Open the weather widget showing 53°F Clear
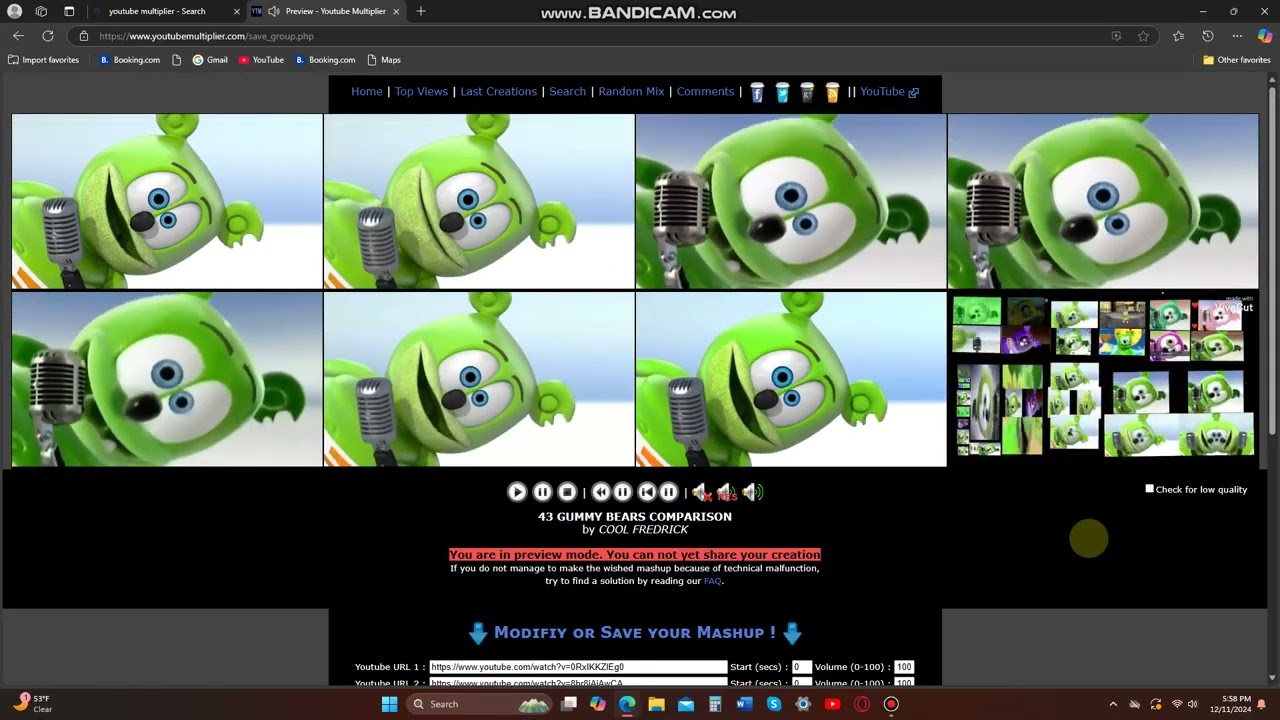 (x=32, y=704)
